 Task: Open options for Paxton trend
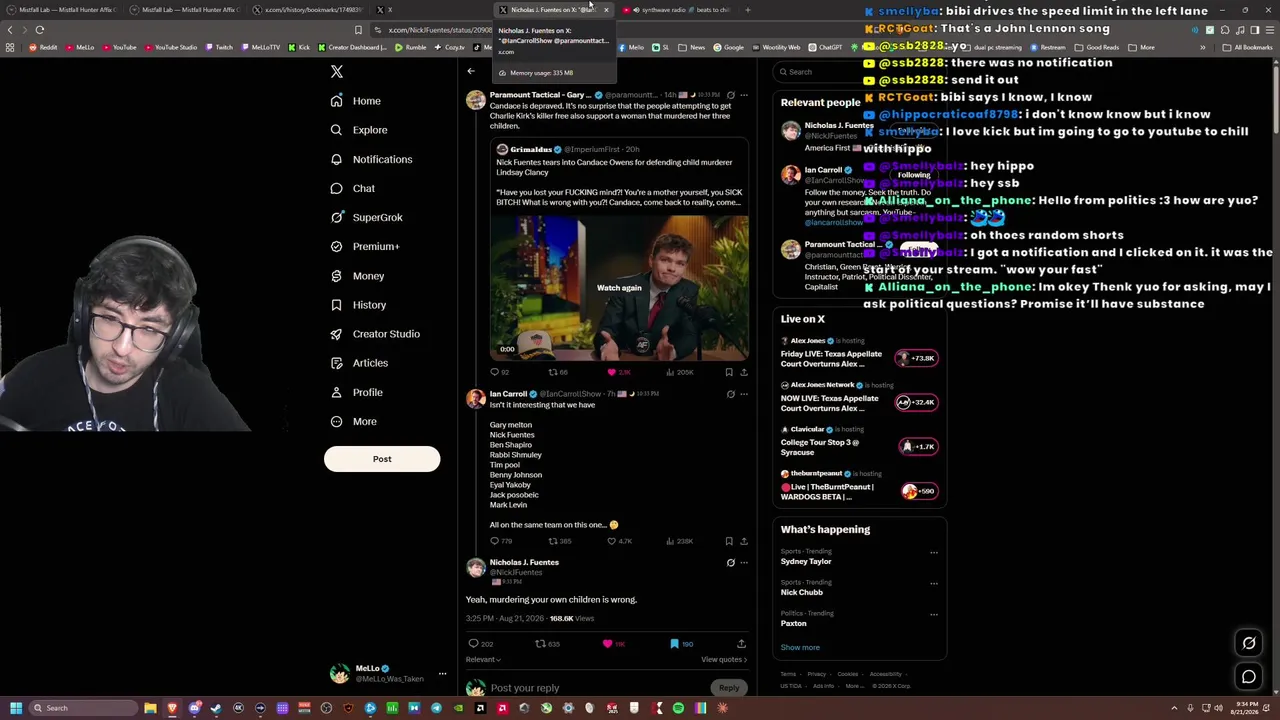click(x=934, y=614)
